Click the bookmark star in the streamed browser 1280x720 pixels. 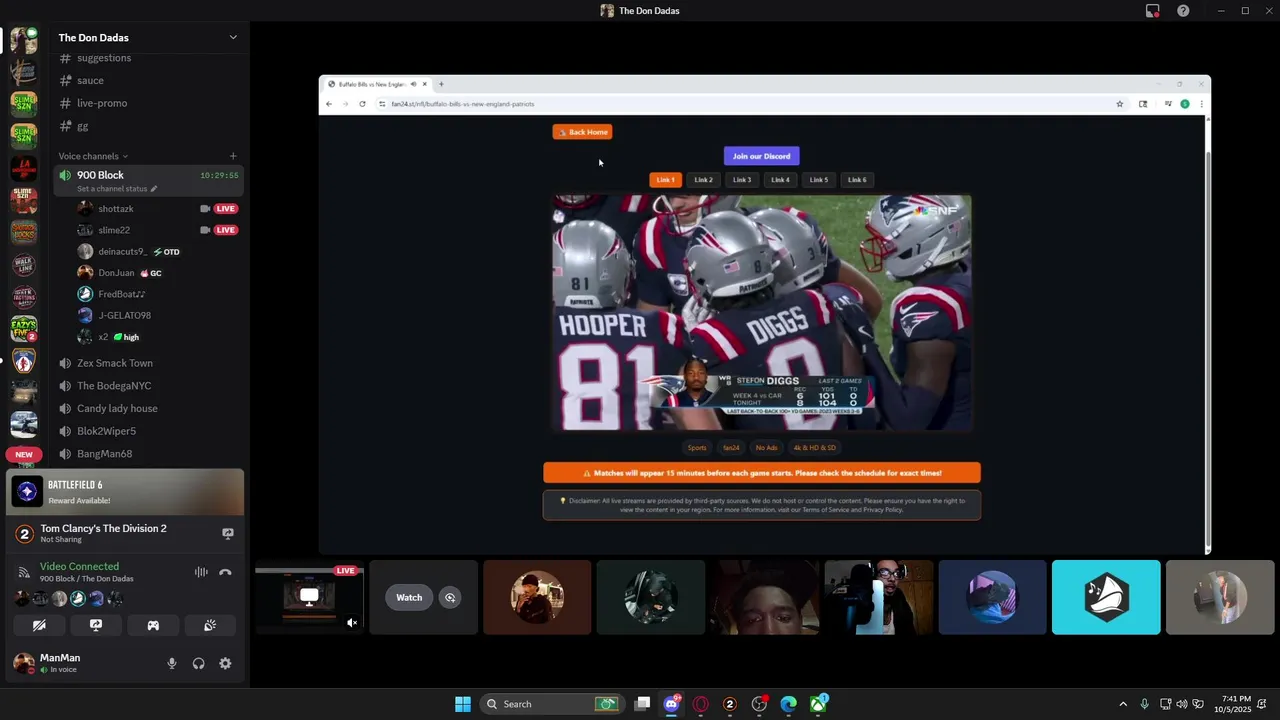tap(1120, 104)
